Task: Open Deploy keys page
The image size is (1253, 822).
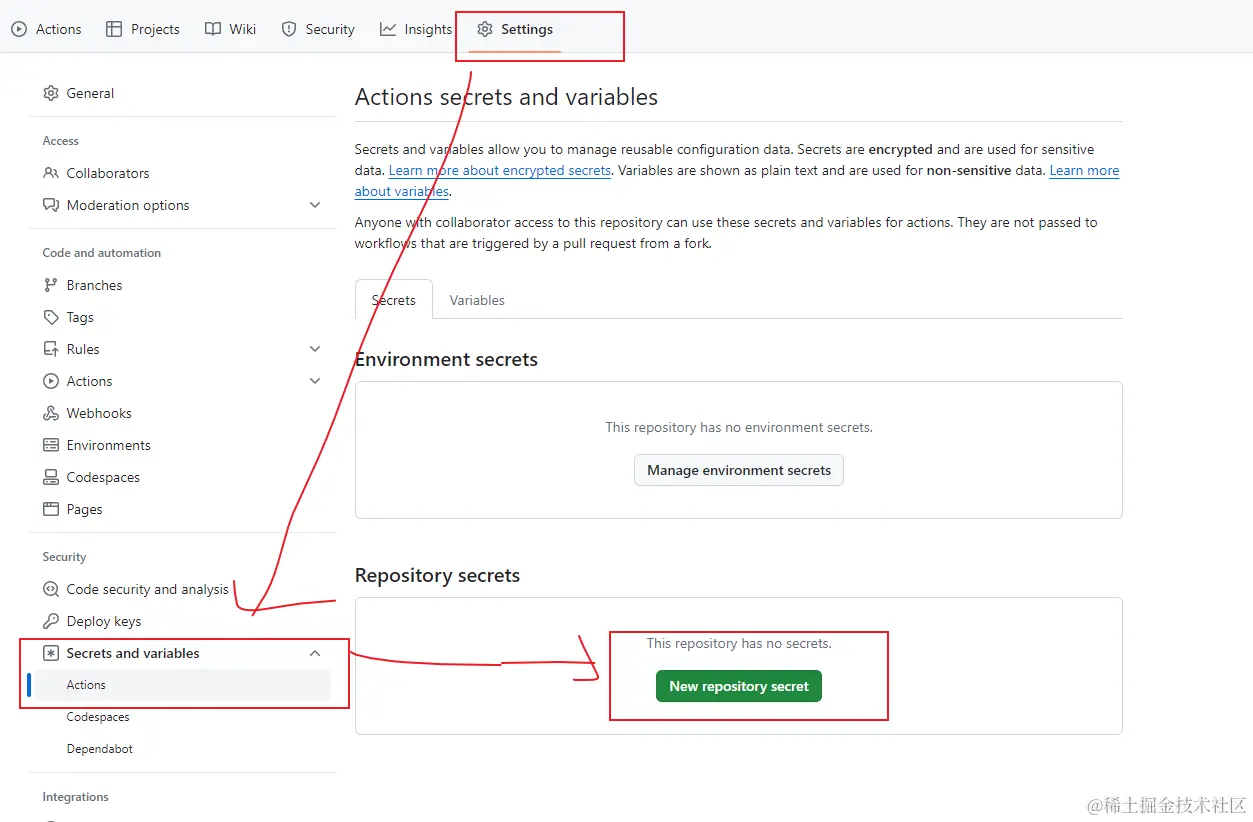Action: (x=104, y=621)
